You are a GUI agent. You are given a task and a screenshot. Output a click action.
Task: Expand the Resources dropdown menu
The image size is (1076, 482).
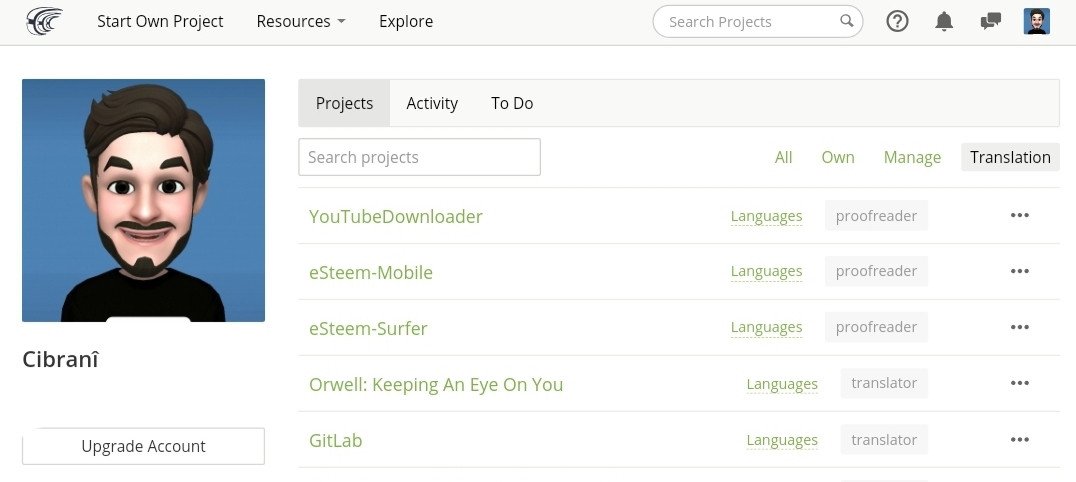301,21
